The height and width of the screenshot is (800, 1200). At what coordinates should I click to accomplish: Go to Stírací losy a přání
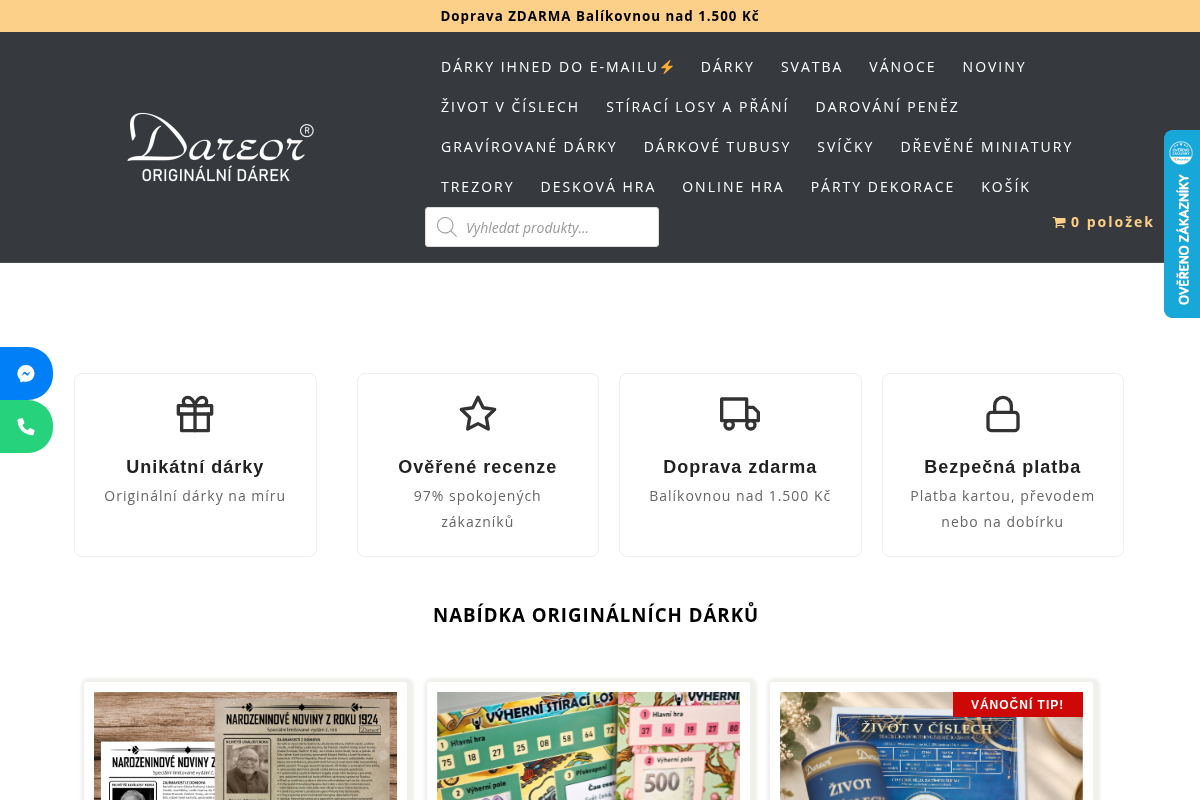coord(697,107)
